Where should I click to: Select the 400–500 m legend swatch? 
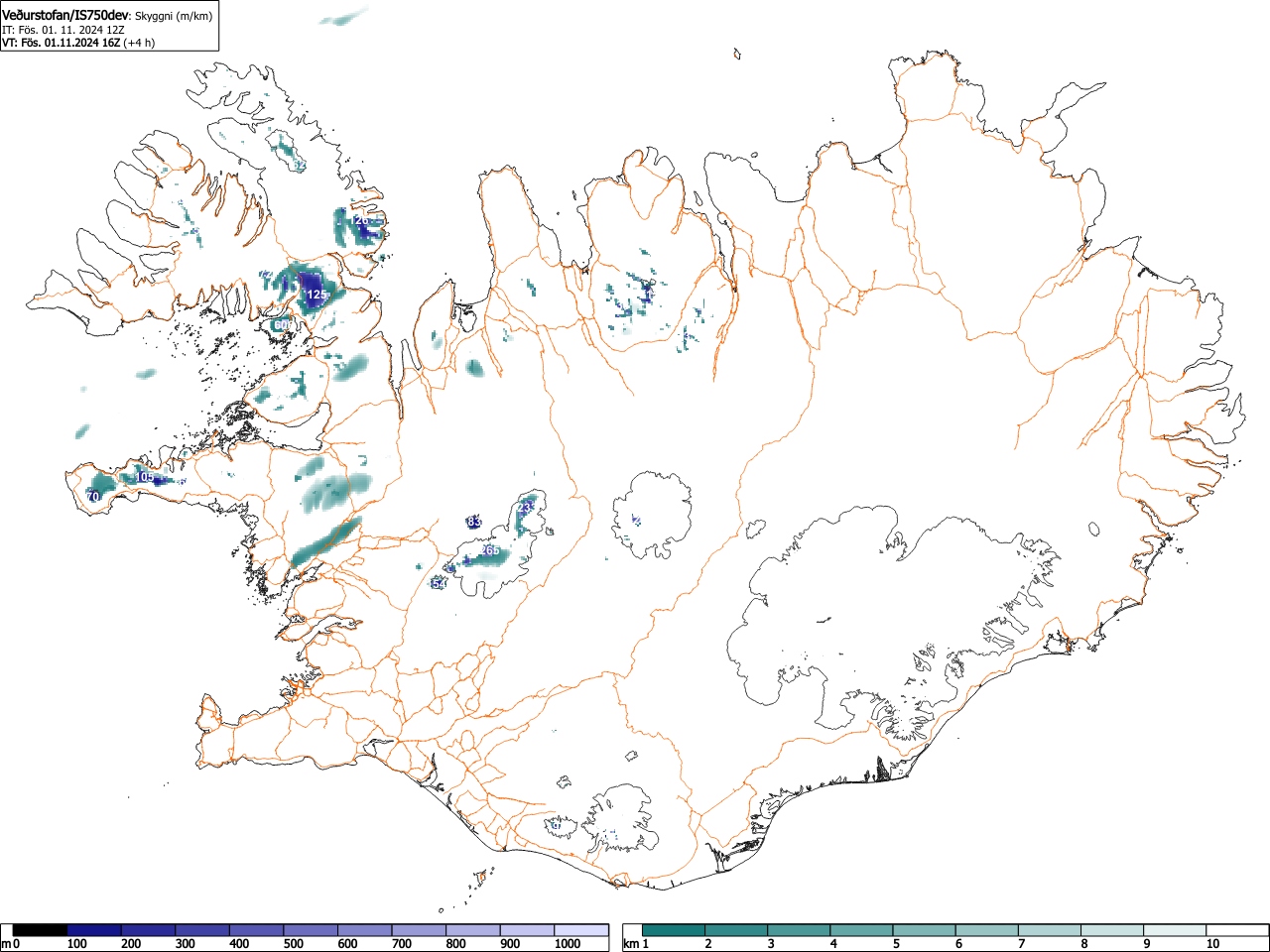click(257, 930)
